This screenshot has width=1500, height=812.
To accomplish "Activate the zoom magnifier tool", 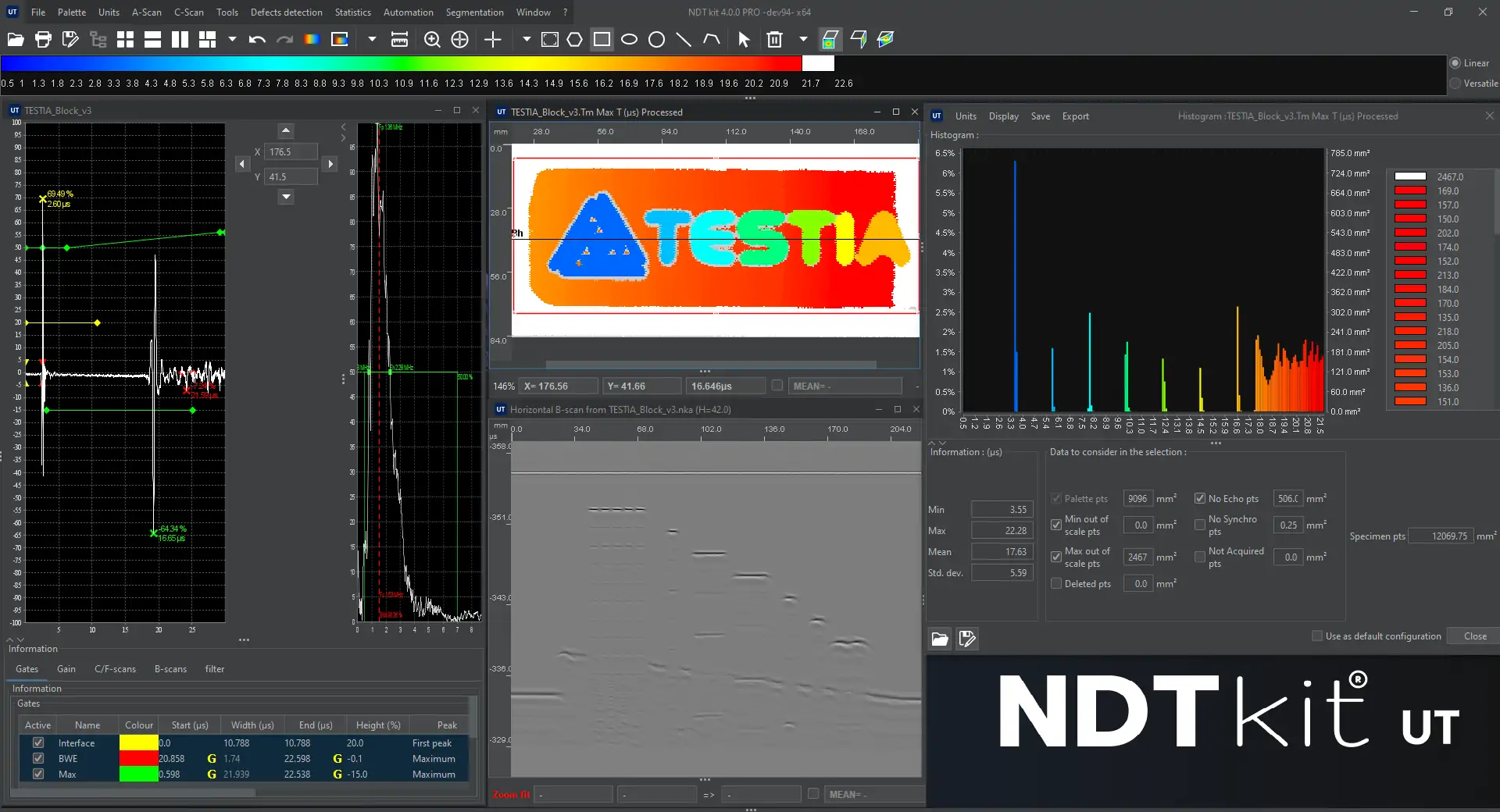I will [x=432, y=39].
